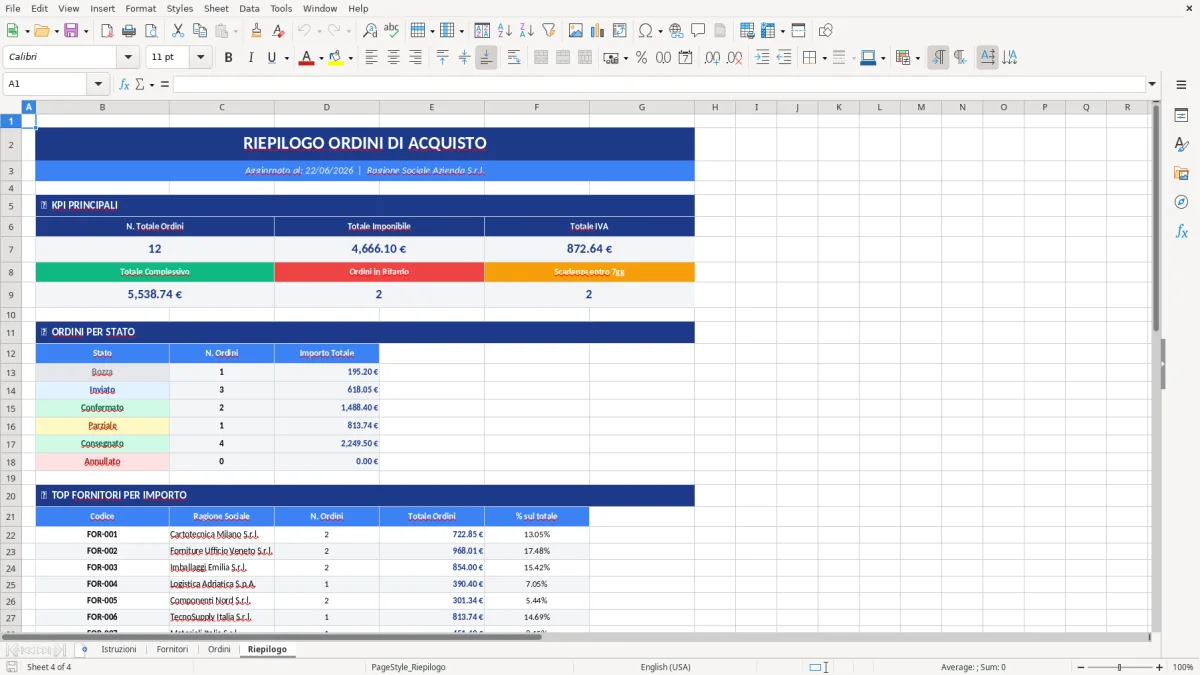1200x675 pixels.
Task: Toggle Align Bottom vertical alignment
Action: [x=486, y=58]
